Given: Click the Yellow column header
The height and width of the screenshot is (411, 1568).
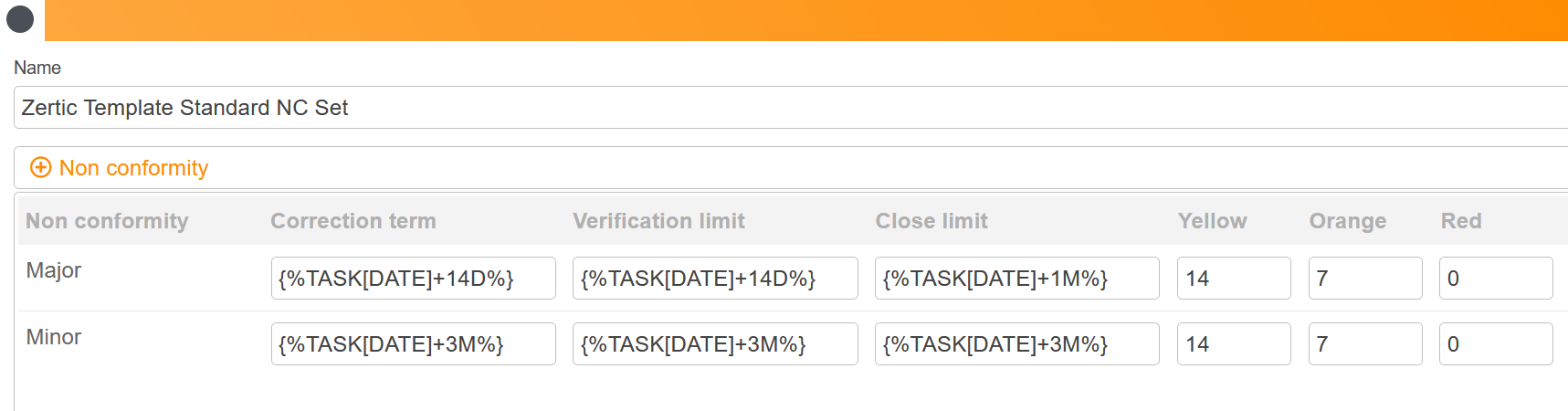Looking at the screenshot, I should tap(1212, 221).
